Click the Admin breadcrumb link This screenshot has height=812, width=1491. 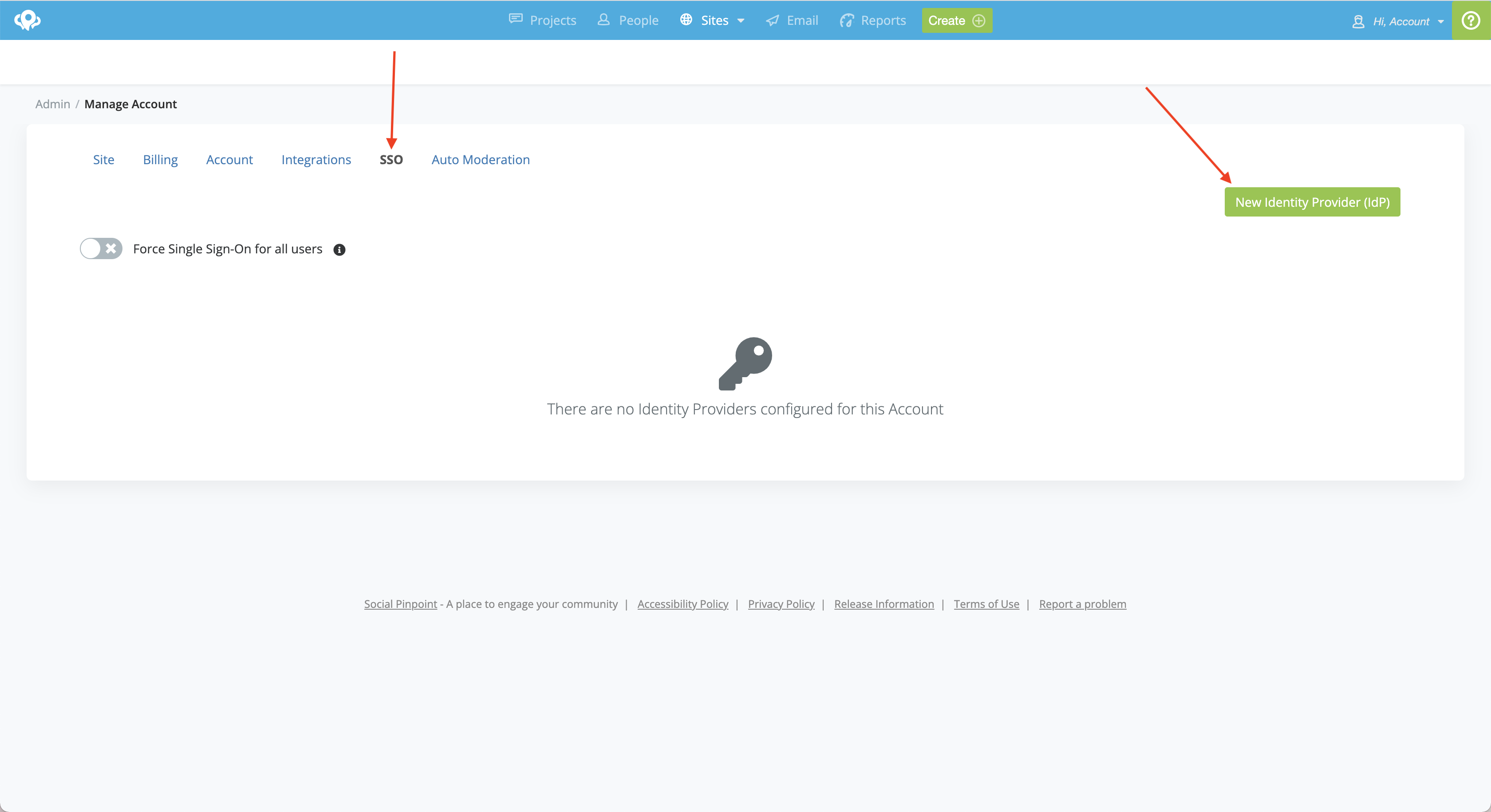(x=53, y=104)
